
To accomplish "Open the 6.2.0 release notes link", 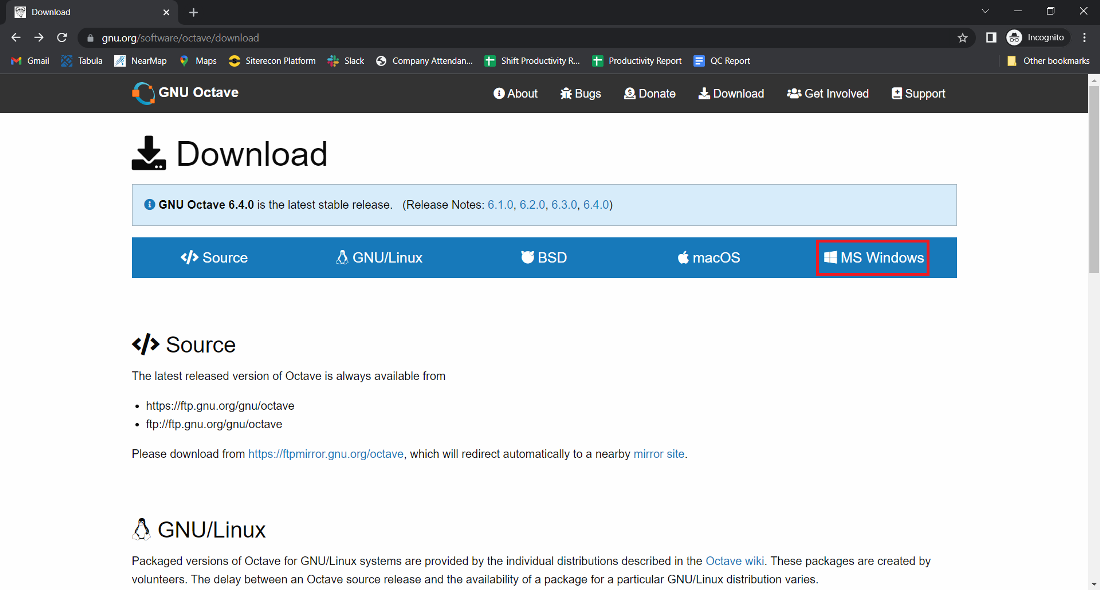I will [x=532, y=205].
